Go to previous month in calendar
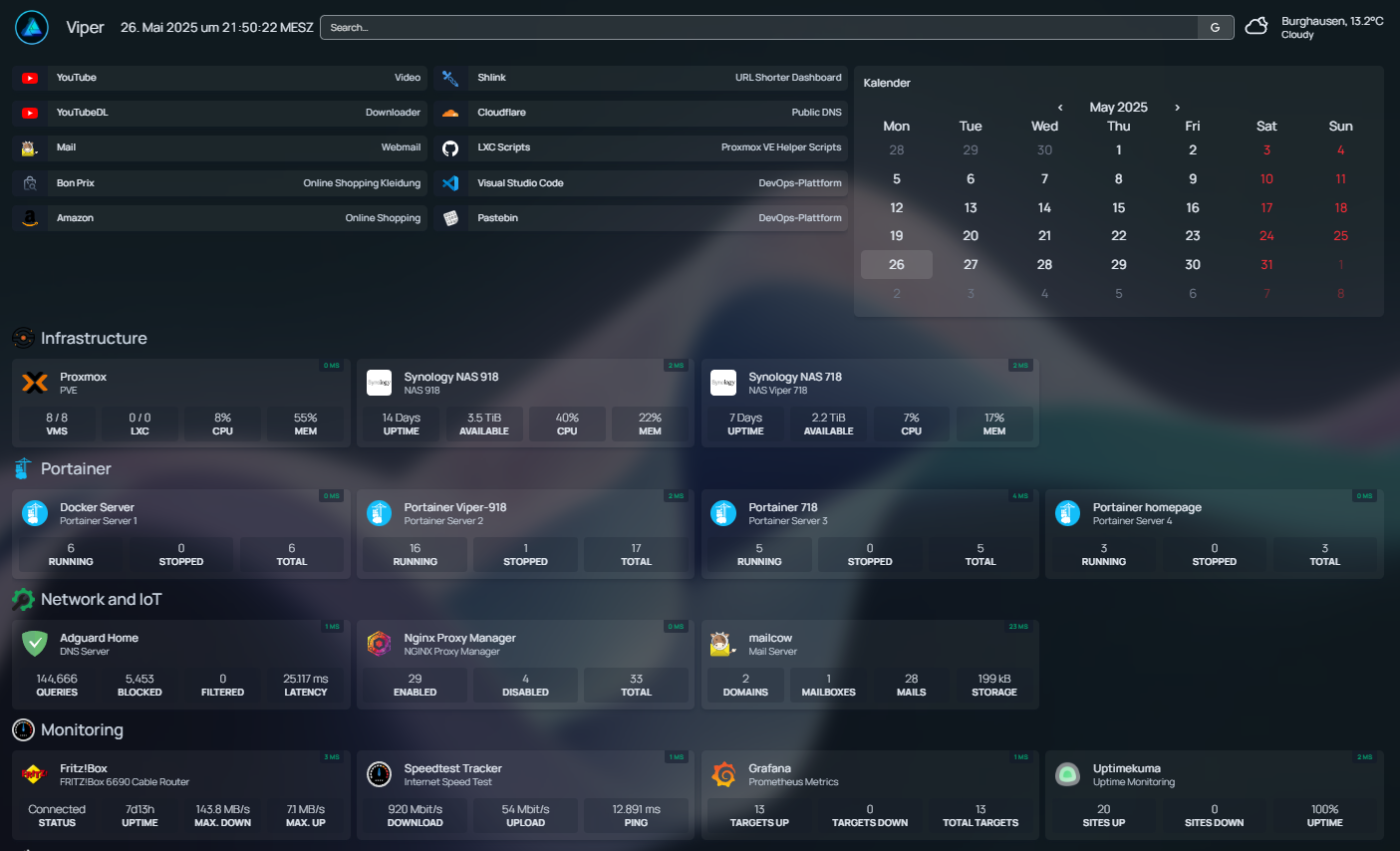Viewport: 1400px width, 851px height. 1060,108
